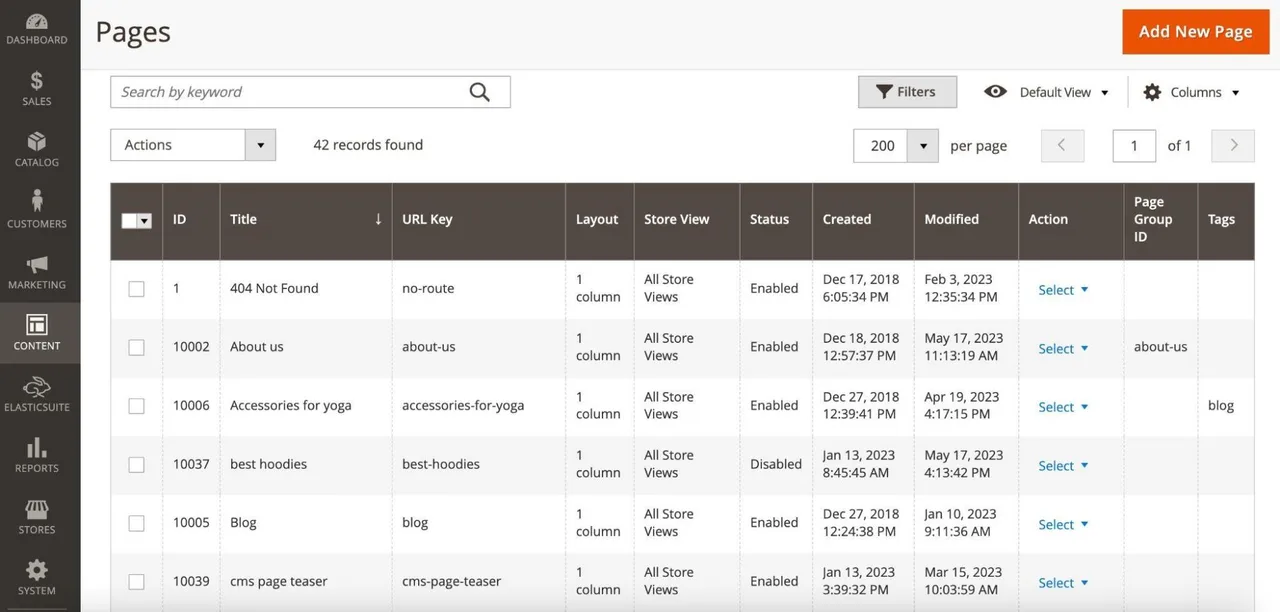This screenshot has height=612, width=1280.
Task: Check the Accessories for yoga row checkbox
Action: click(x=136, y=406)
